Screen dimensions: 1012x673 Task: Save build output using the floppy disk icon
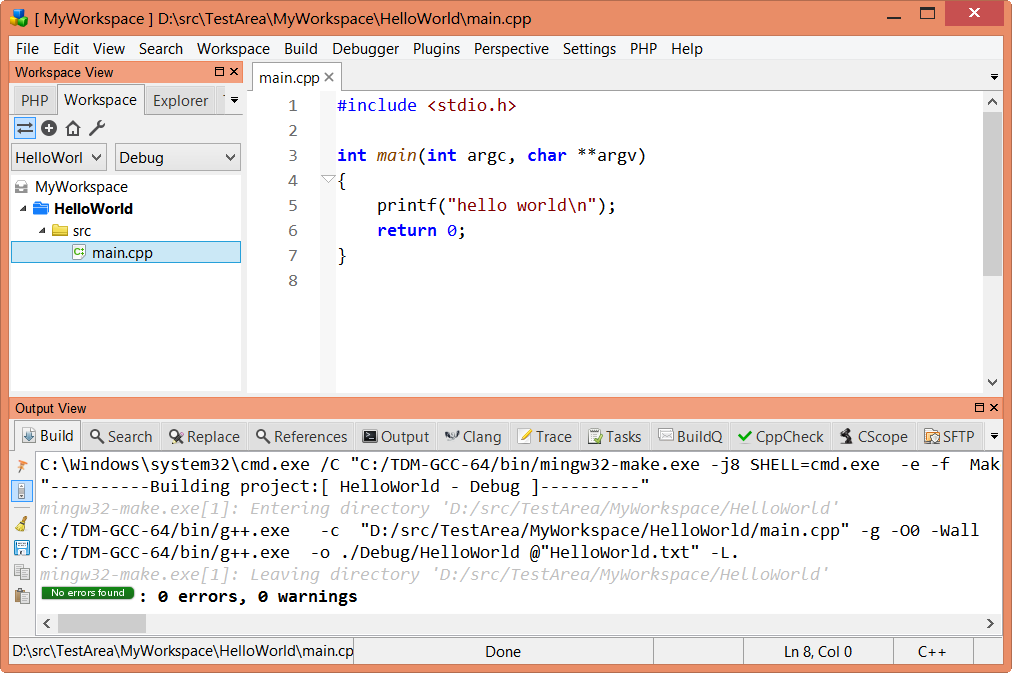(22, 546)
